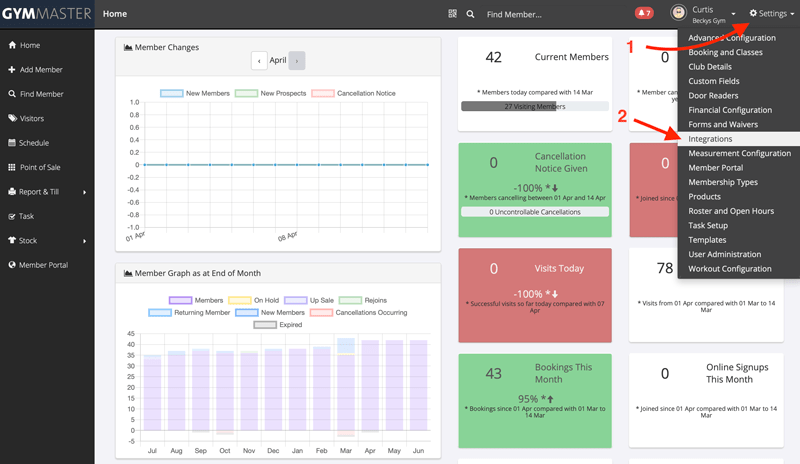Click the magnifying glass search icon in top bar

tap(470, 14)
